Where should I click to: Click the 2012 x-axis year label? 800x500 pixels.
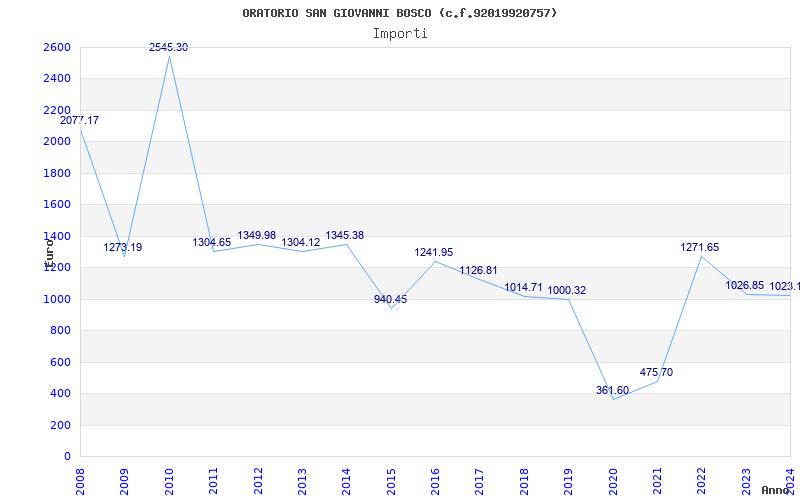pos(258,481)
